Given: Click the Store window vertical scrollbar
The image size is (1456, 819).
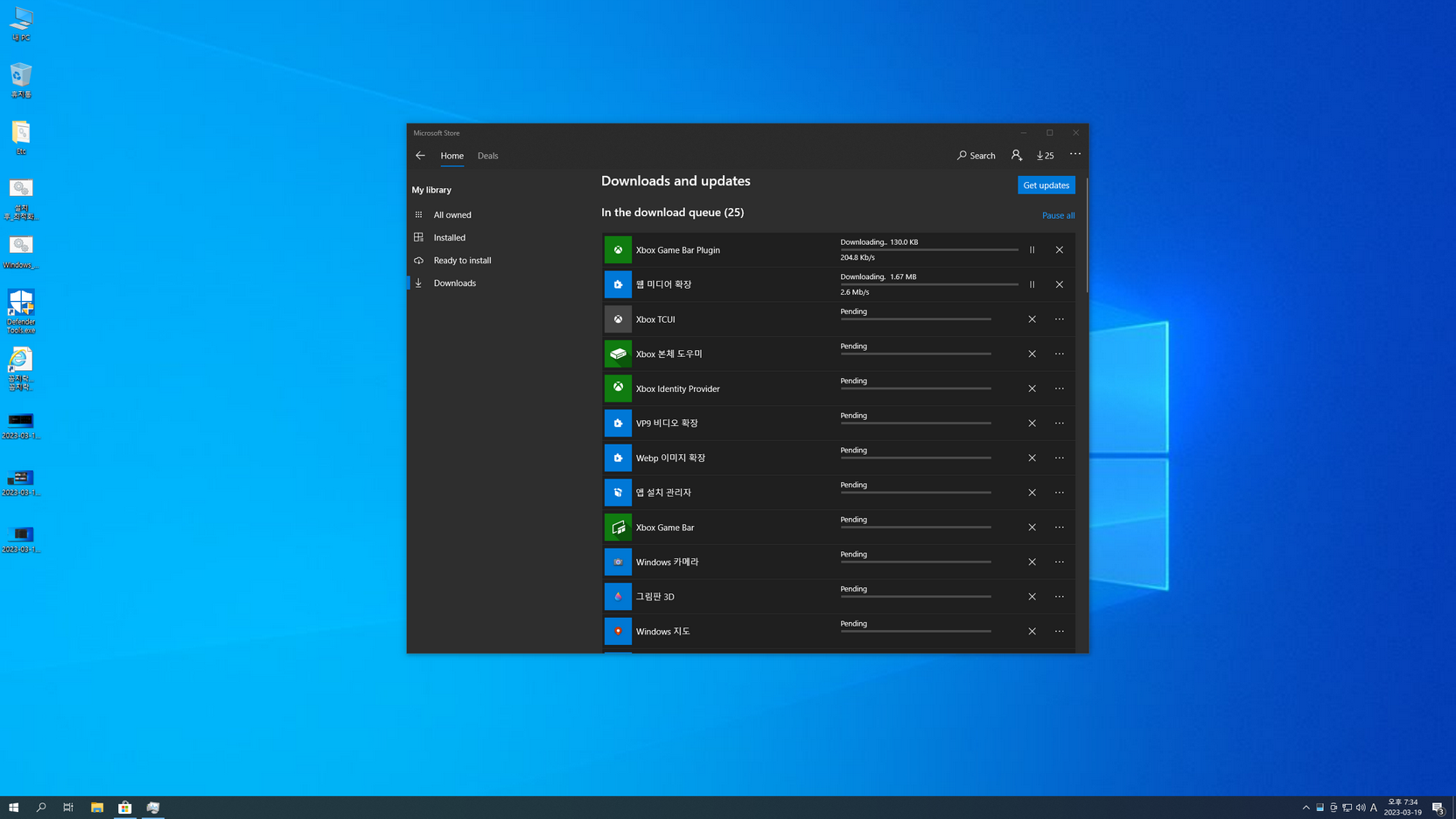Looking at the screenshot, I should tap(1087, 234).
